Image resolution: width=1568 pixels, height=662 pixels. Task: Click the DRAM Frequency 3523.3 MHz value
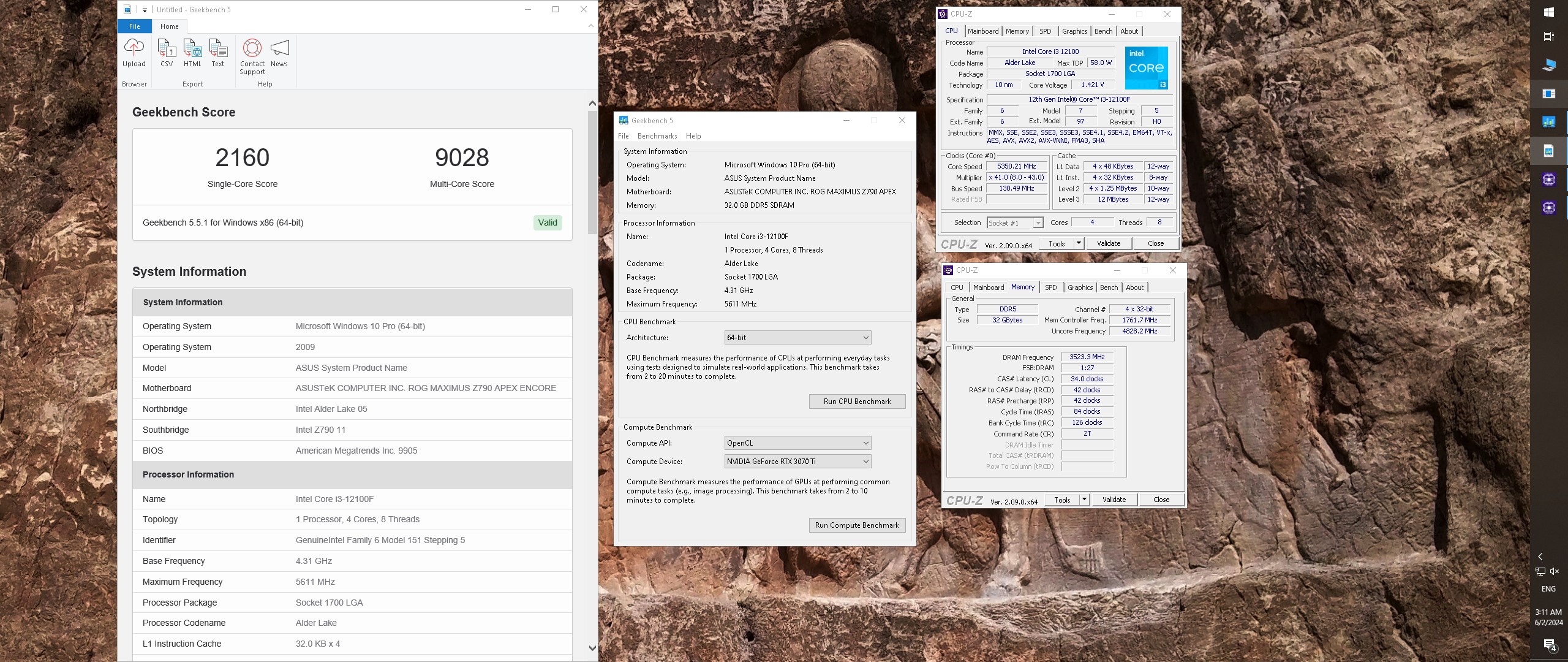point(1087,357)
